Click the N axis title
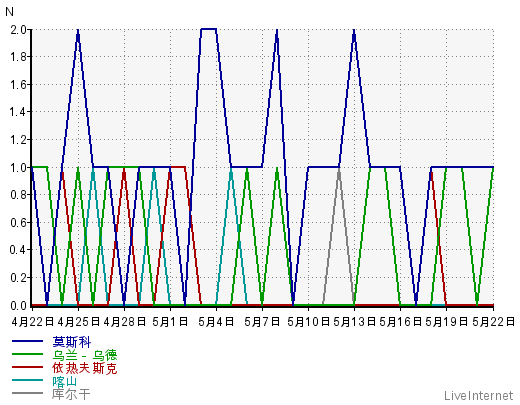 click(9, 12)
